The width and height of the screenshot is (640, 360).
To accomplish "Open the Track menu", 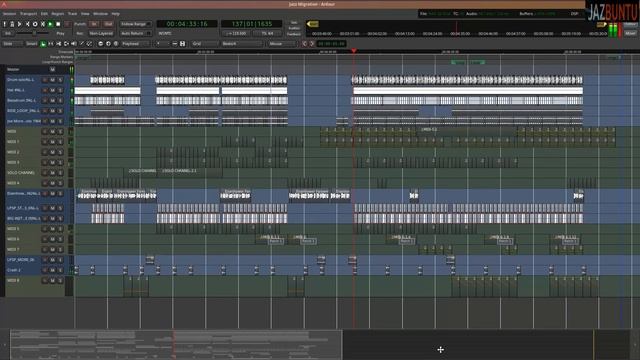I will [x=72, y=14].
